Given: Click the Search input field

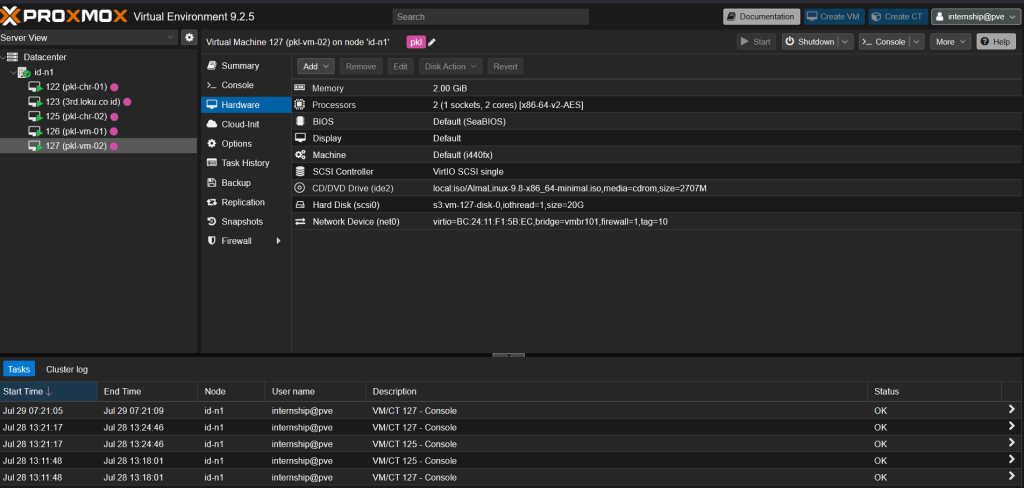Looking at the screenshot, I should pyautogui.click(x=490, y=16).
